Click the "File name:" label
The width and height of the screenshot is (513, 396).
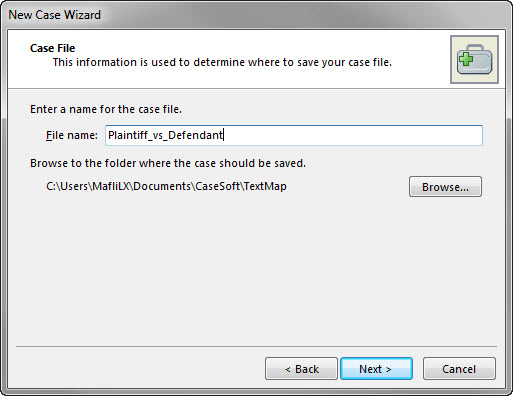coord(72,135)
